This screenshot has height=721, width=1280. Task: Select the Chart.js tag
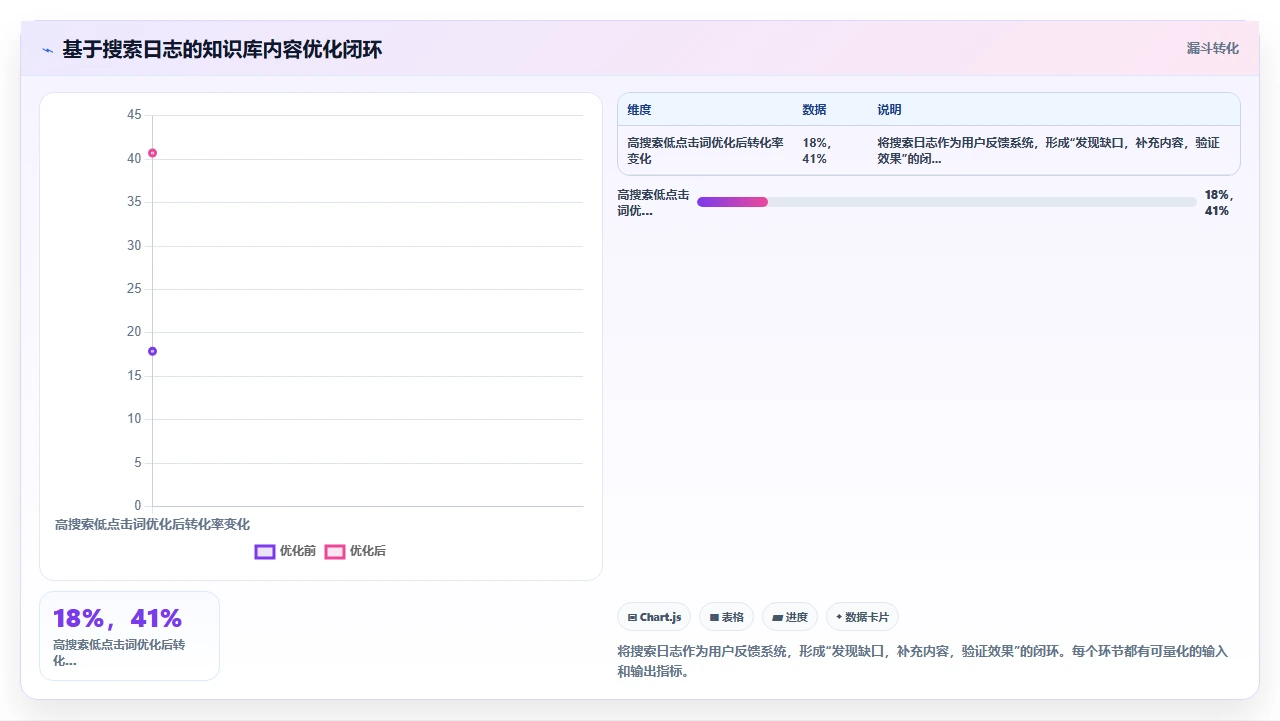click(x=654, y=617)
